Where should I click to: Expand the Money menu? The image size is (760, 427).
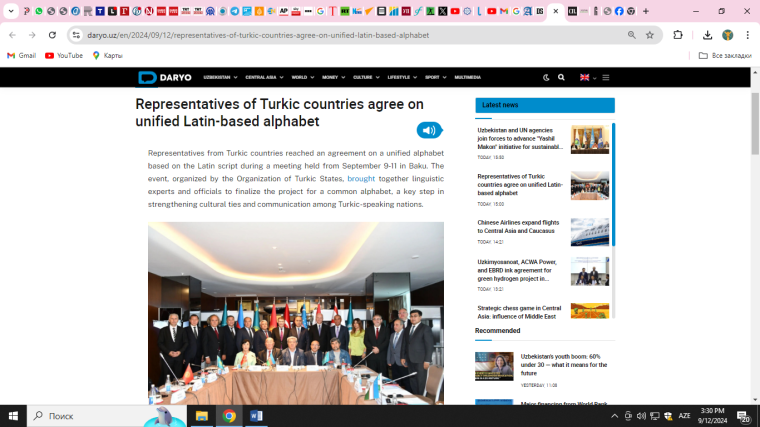[x=333, y=78]
